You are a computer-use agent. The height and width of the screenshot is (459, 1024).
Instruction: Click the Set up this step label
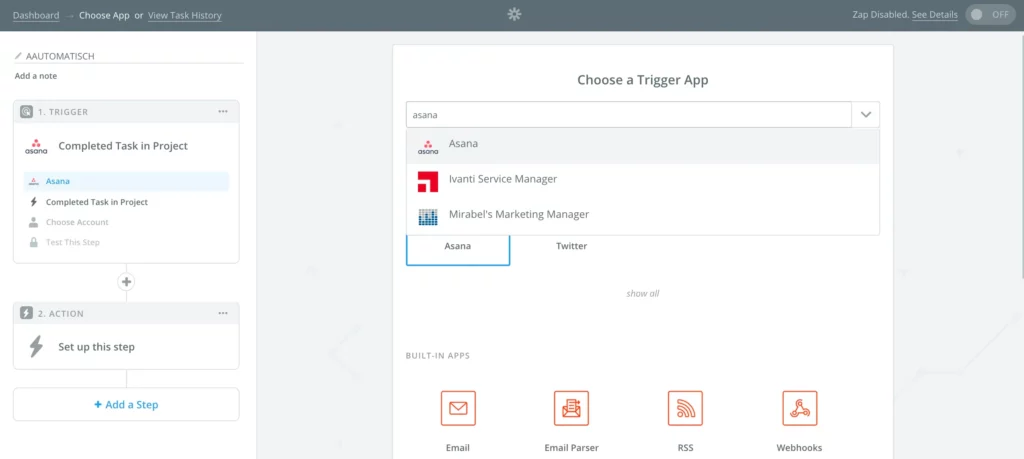click(x=97, y=347)
